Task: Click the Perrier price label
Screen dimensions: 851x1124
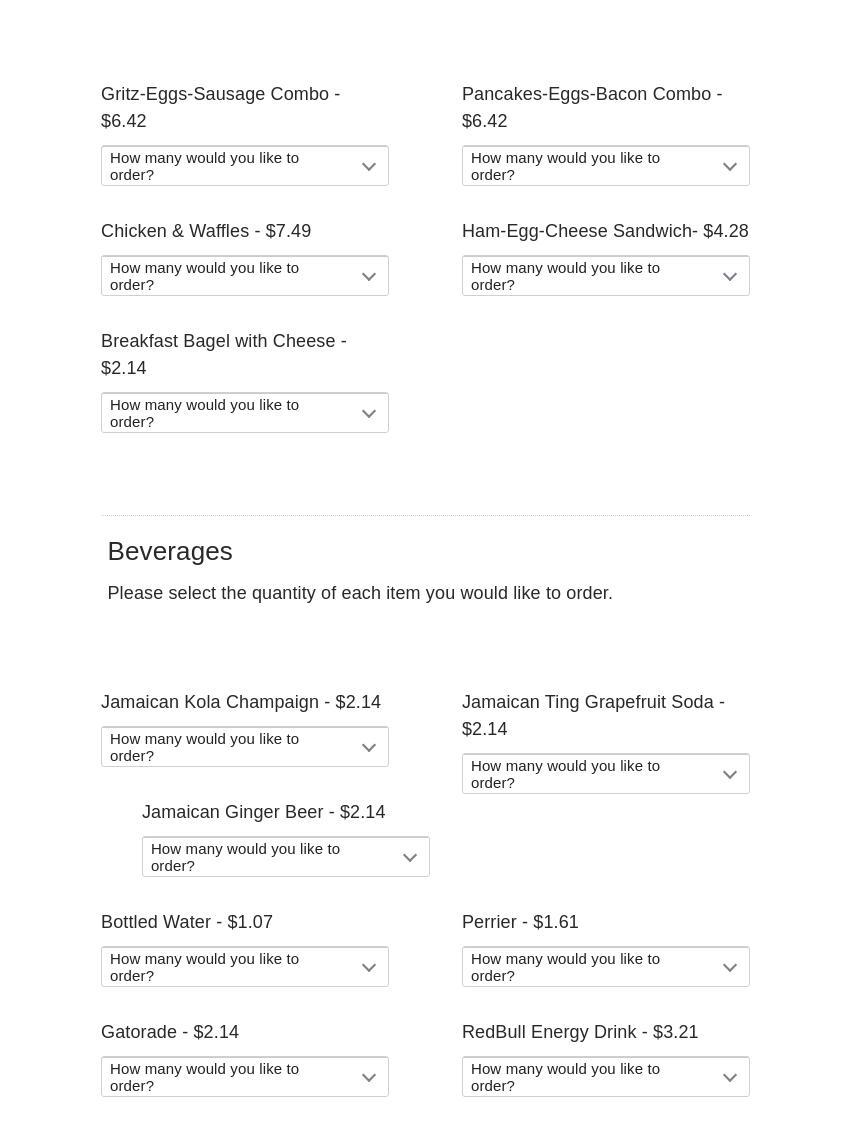Action: pyautogui.click(x=520, y=922)
